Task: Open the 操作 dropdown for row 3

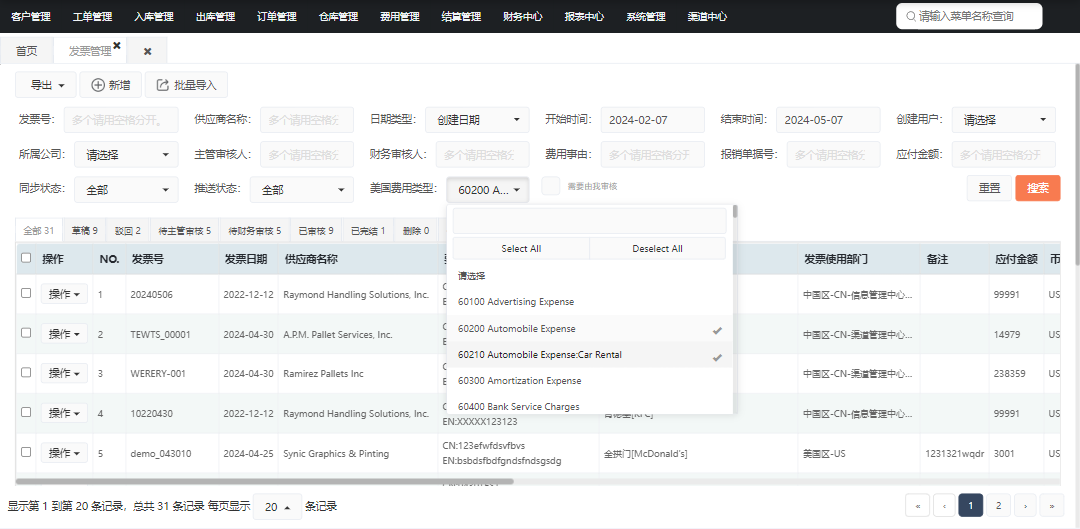Action: (x=64, y=373)
